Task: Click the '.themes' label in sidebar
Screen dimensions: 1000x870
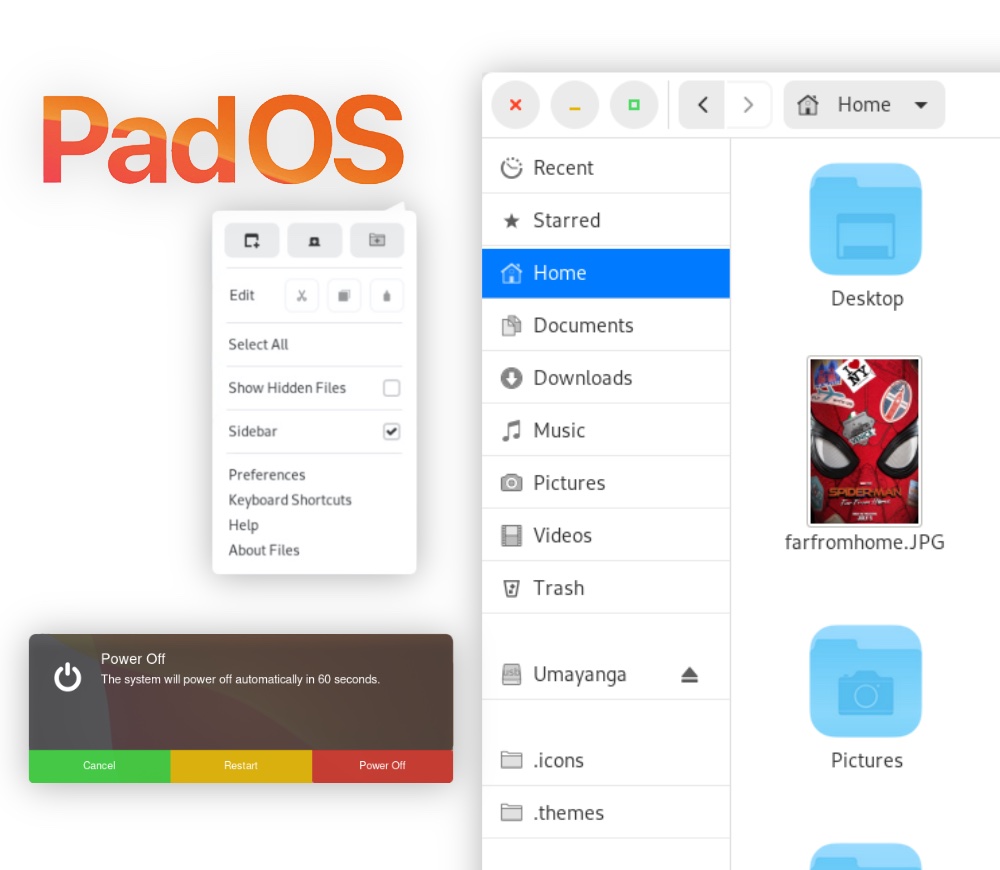Action: (569, 813)
